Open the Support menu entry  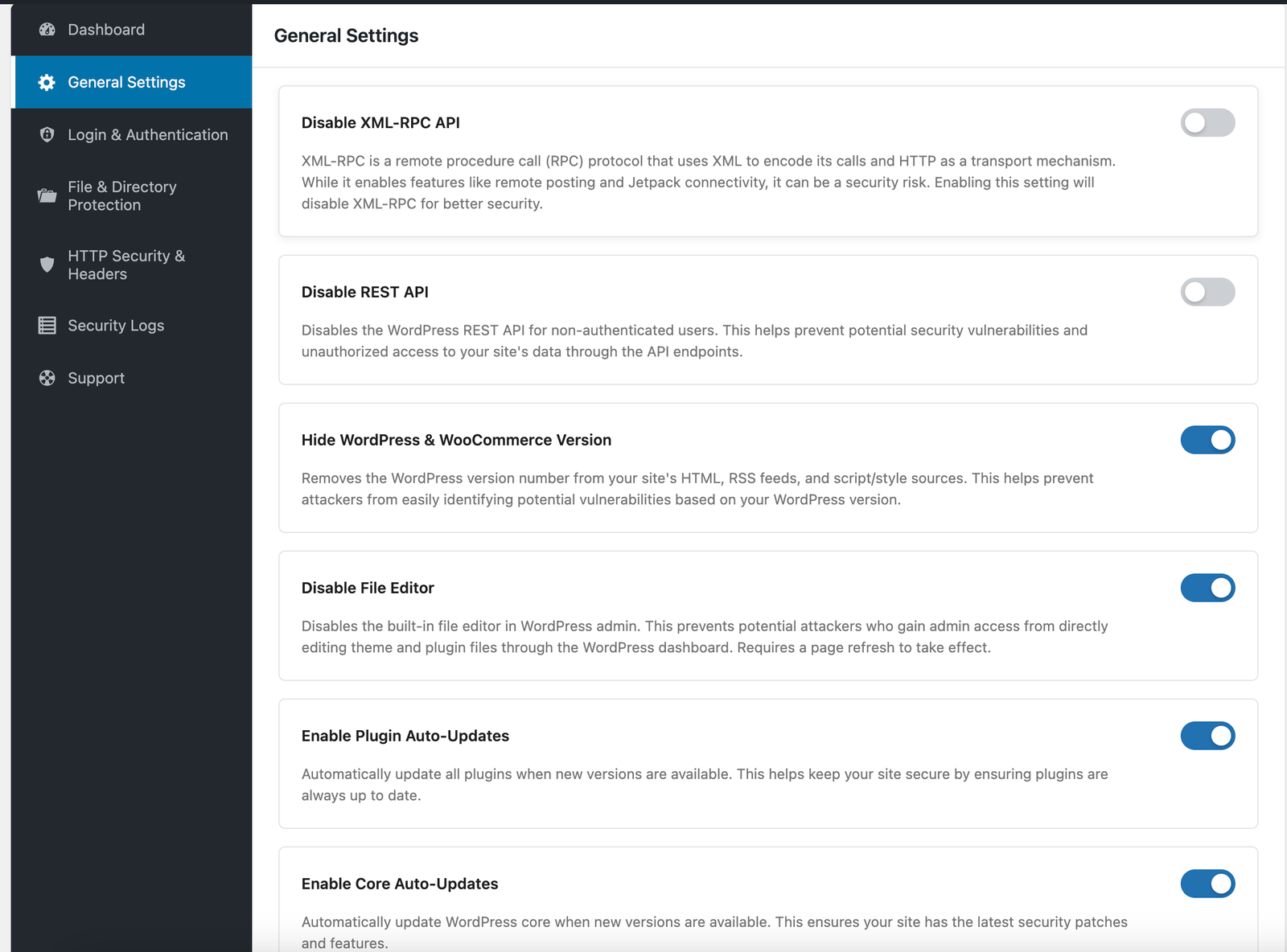coord(133,378)
